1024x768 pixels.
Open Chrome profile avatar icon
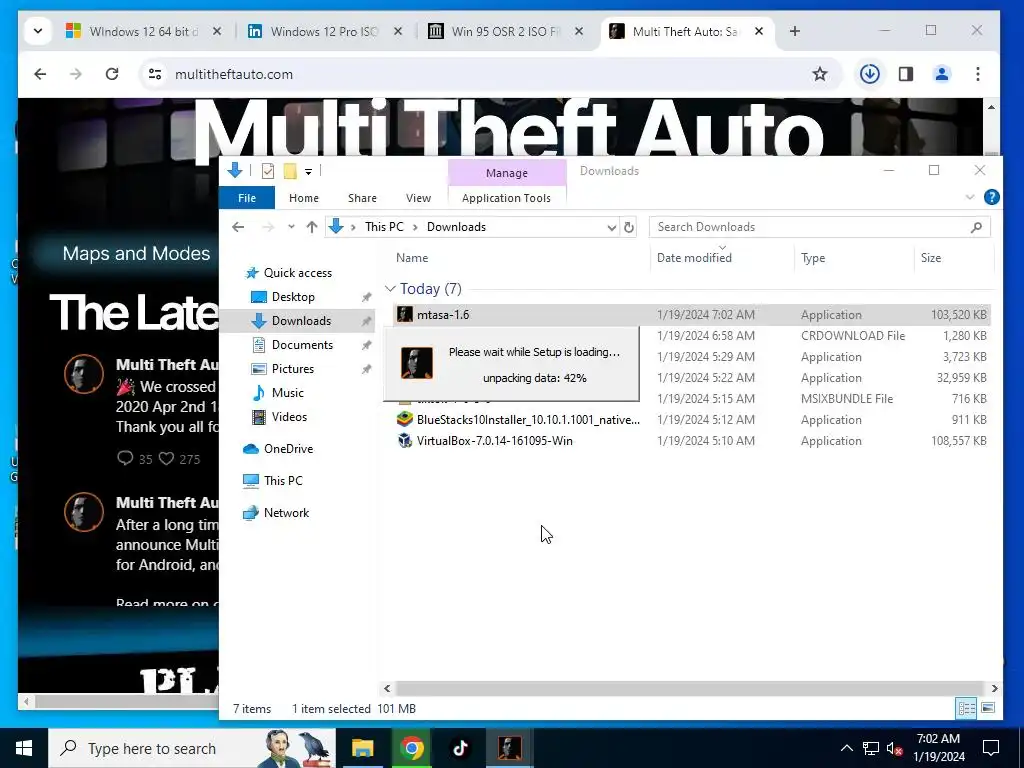(942, 74)
